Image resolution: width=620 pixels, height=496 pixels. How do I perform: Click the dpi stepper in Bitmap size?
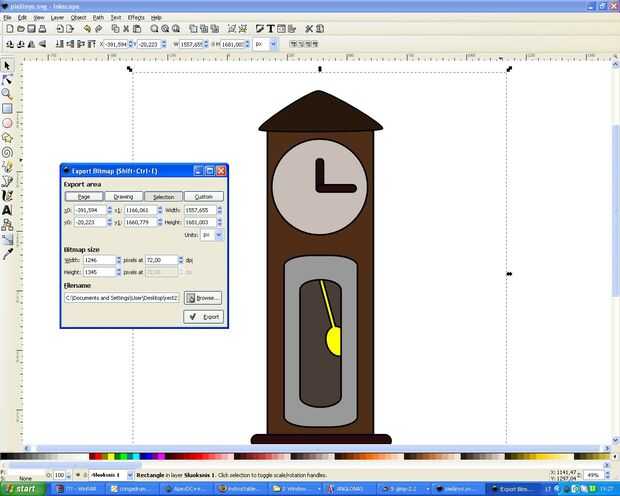[x=181, y=260]
